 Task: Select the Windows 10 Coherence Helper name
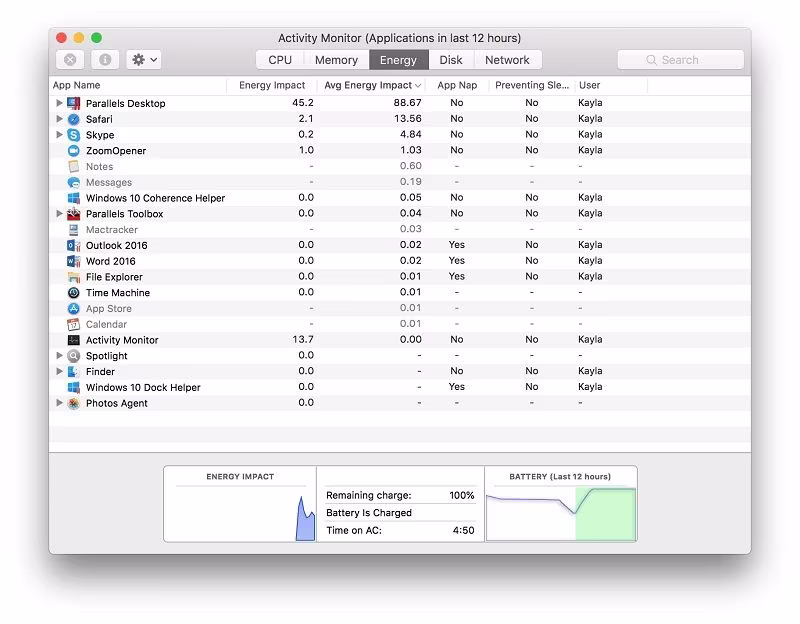(155, 198)
